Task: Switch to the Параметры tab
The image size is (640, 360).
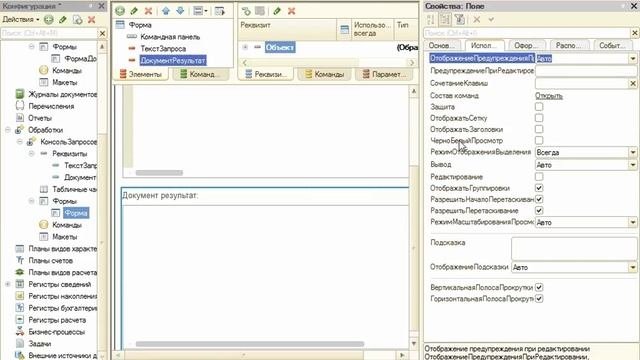Action: (x=384, y=74)
